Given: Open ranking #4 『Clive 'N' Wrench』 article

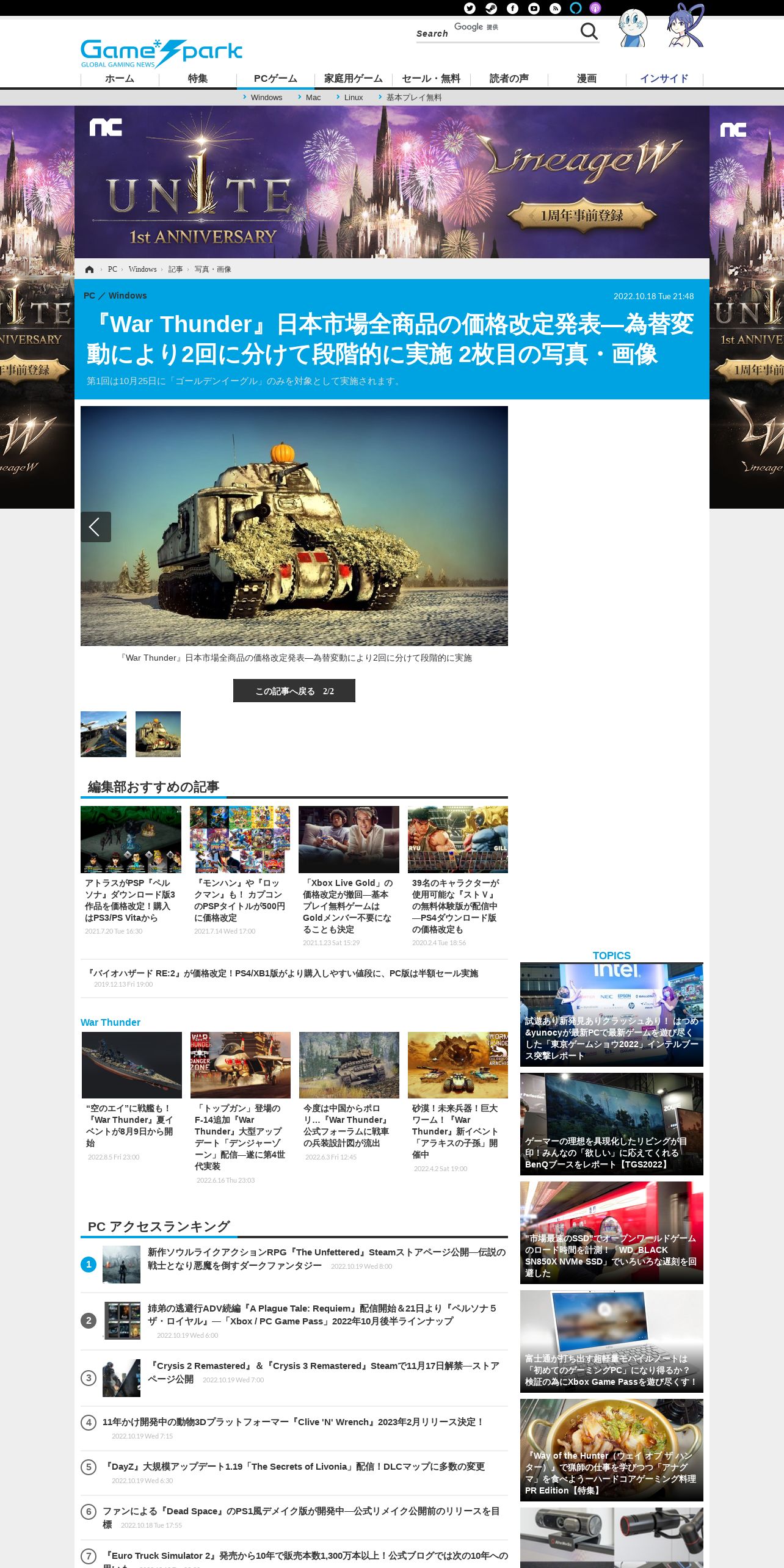Looking at the screenshot, I should [293, 1428].
